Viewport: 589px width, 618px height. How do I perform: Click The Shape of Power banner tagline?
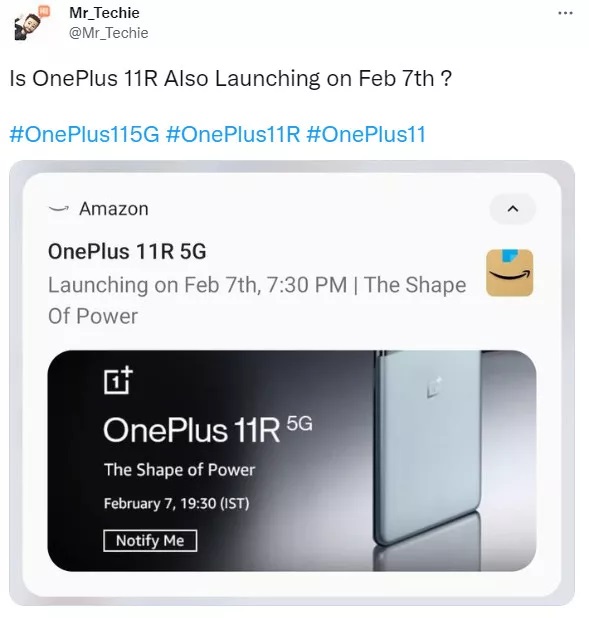179,470
